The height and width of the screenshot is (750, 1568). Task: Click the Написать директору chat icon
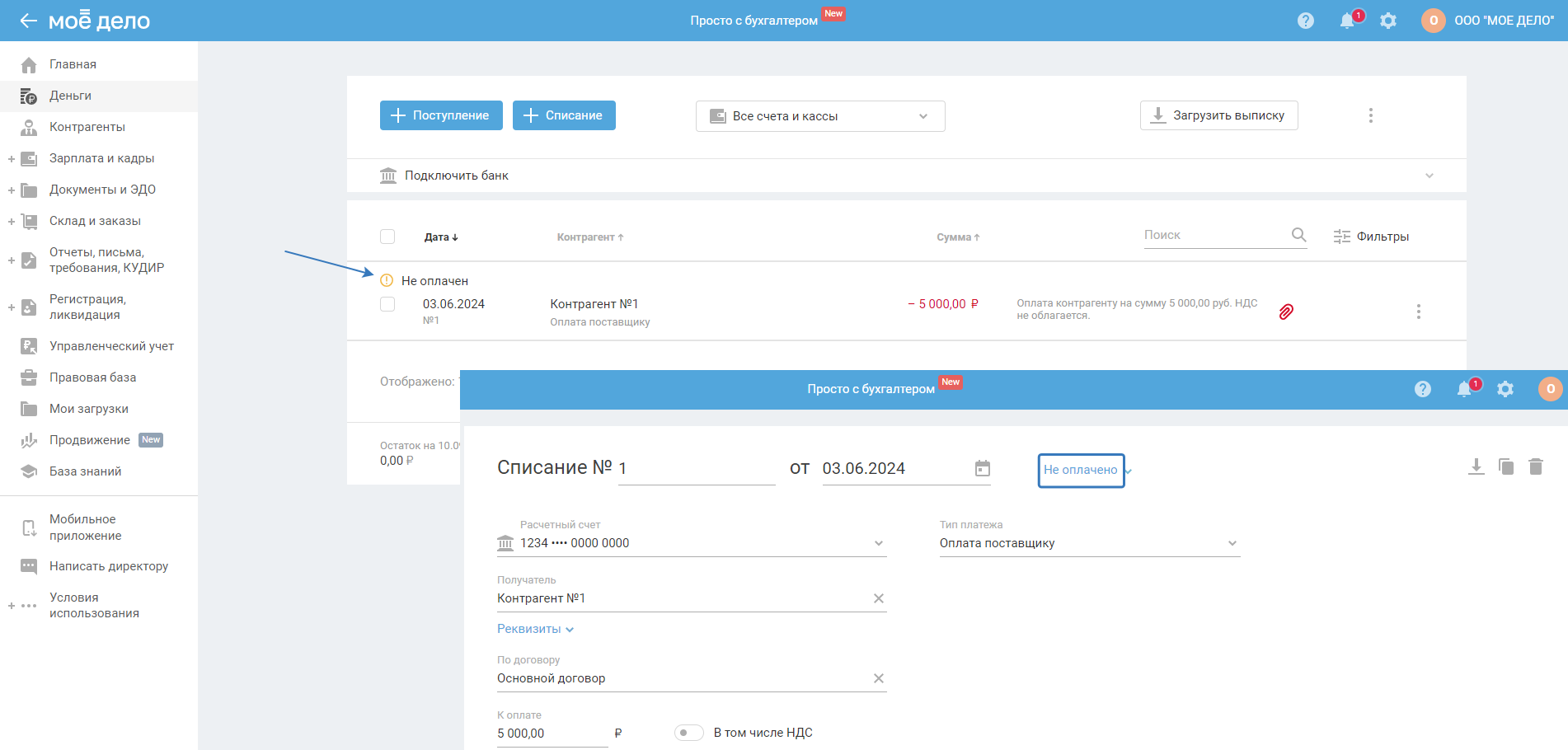29,566
